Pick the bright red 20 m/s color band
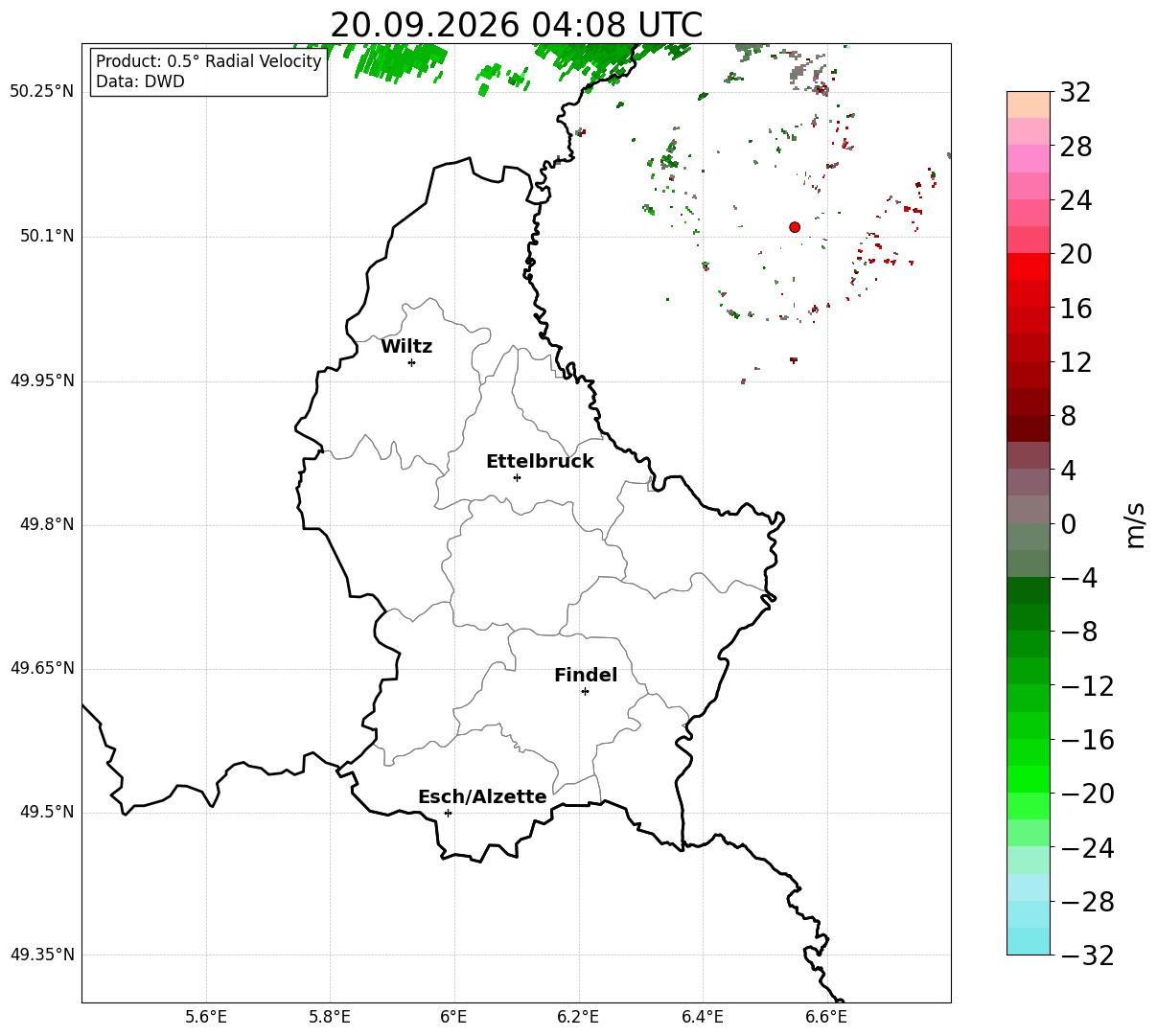The width and height of the screenshot is (1157, 1036). click(1029, 266)
